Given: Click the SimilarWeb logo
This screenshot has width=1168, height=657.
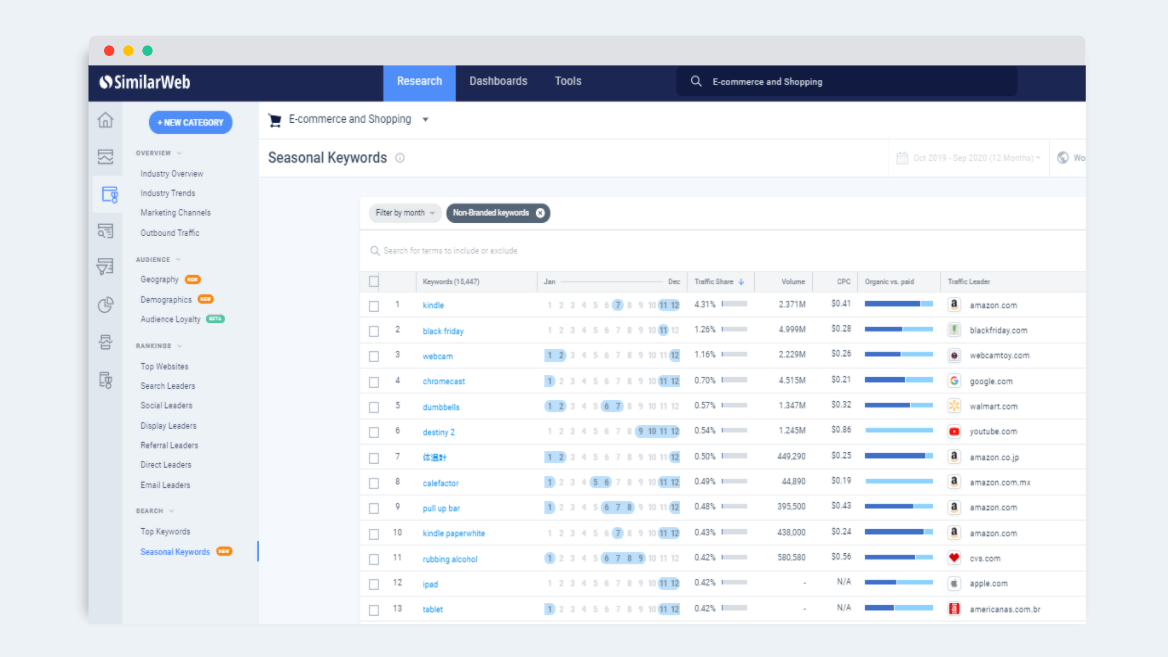Looking at the screenshot, I should (x=145, y=82).
